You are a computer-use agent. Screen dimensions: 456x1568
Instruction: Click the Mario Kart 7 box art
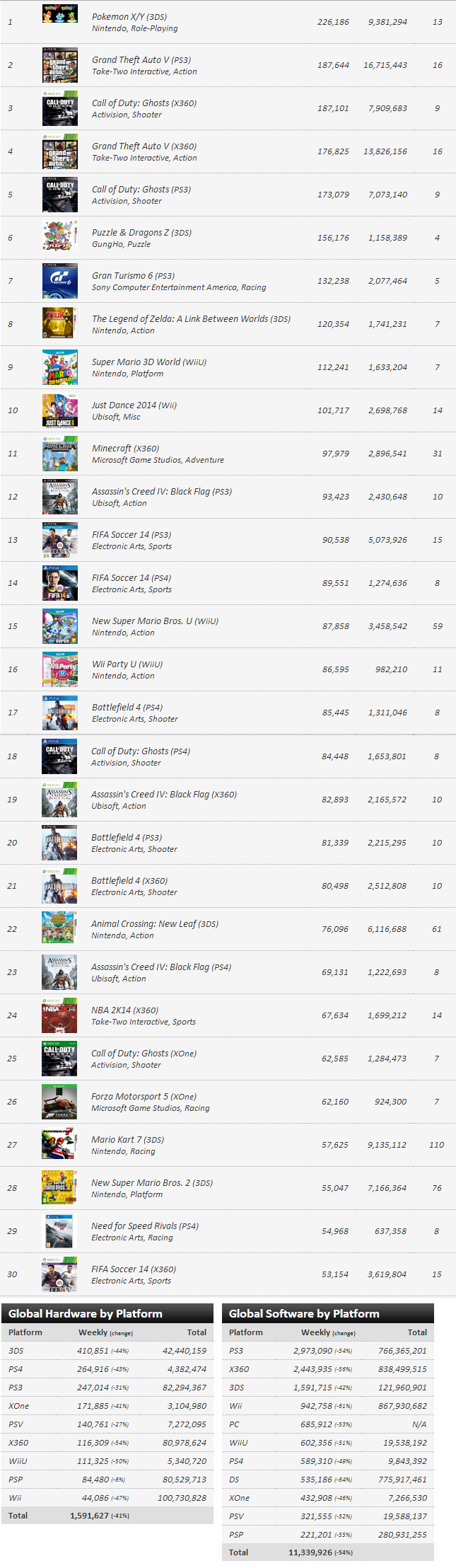59,1144
